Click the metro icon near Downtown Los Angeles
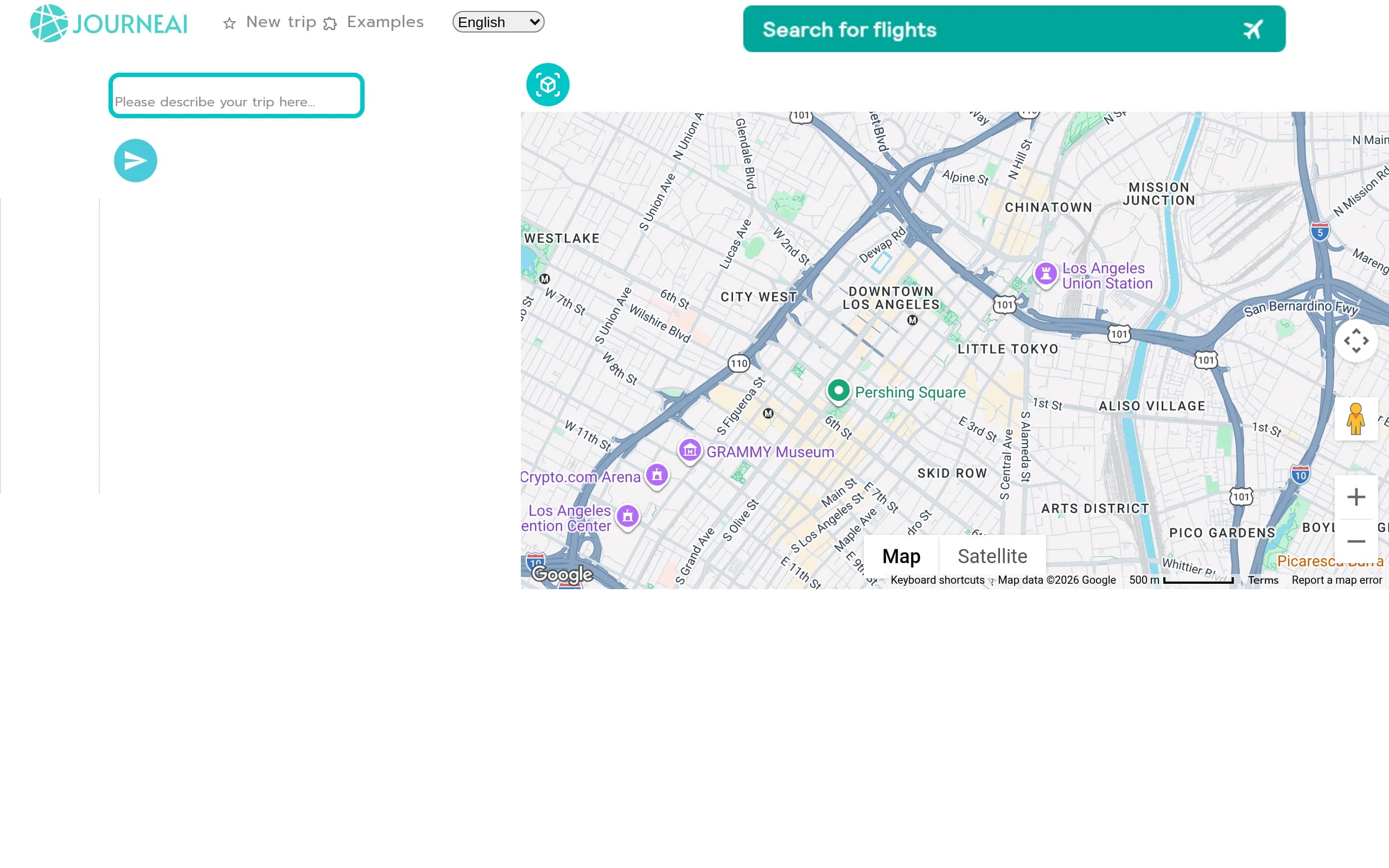This screenshot has width=1389, height=868. 913,320
